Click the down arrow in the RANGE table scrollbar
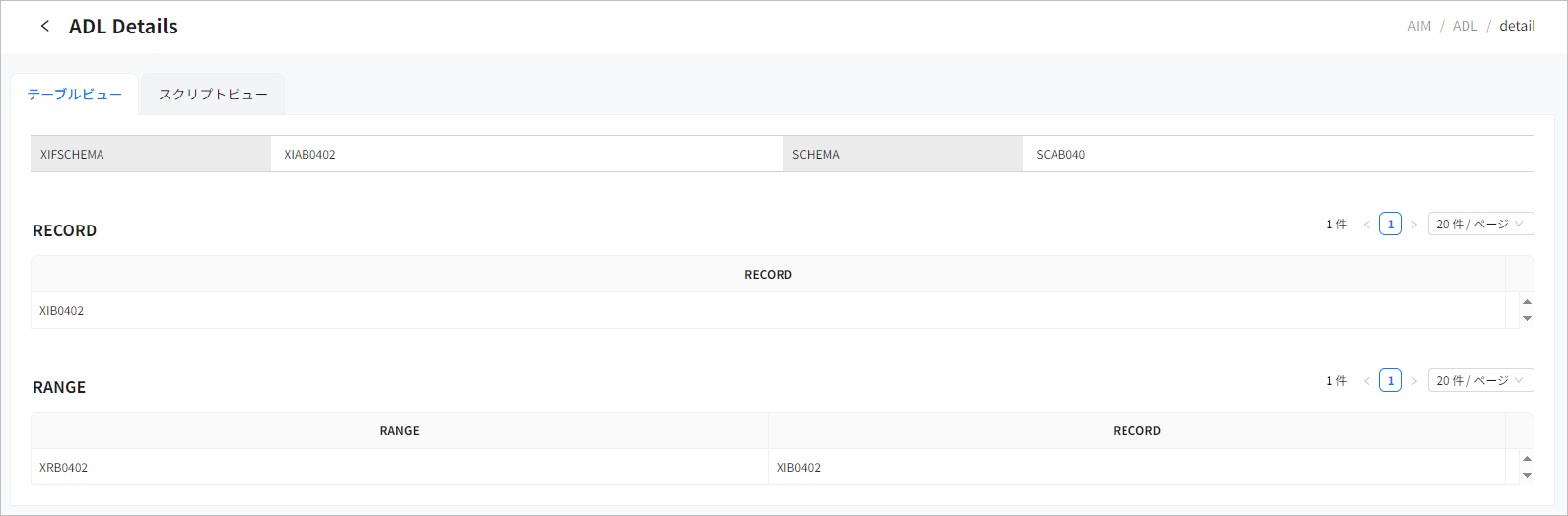 1527,475
